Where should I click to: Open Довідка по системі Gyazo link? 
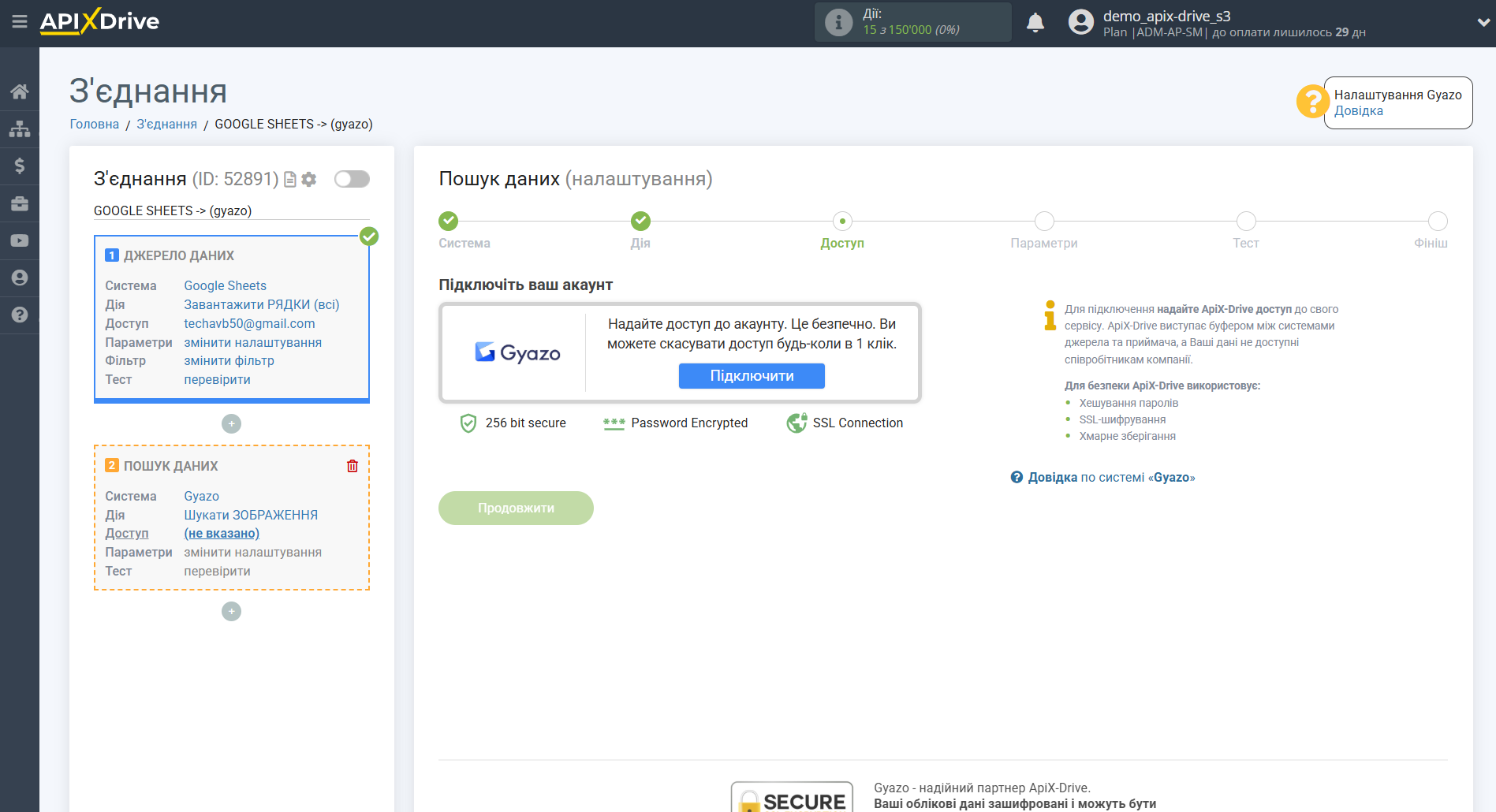(1103, 477)
